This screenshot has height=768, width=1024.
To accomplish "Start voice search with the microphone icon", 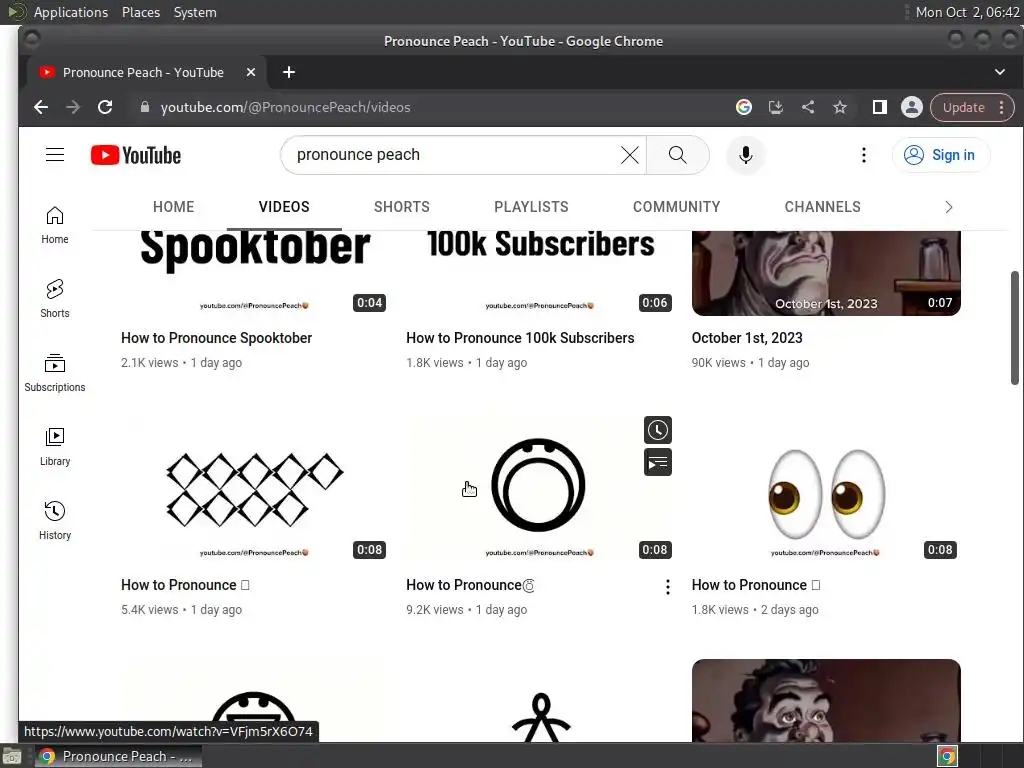I will pos(745,155).
